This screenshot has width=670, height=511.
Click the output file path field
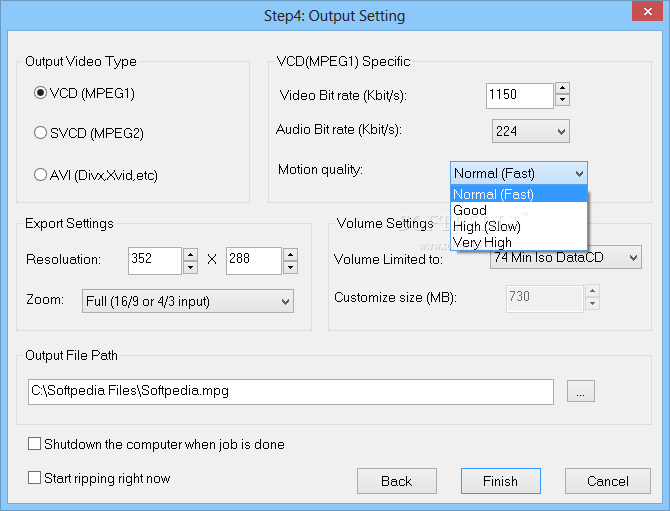point(291,392)
